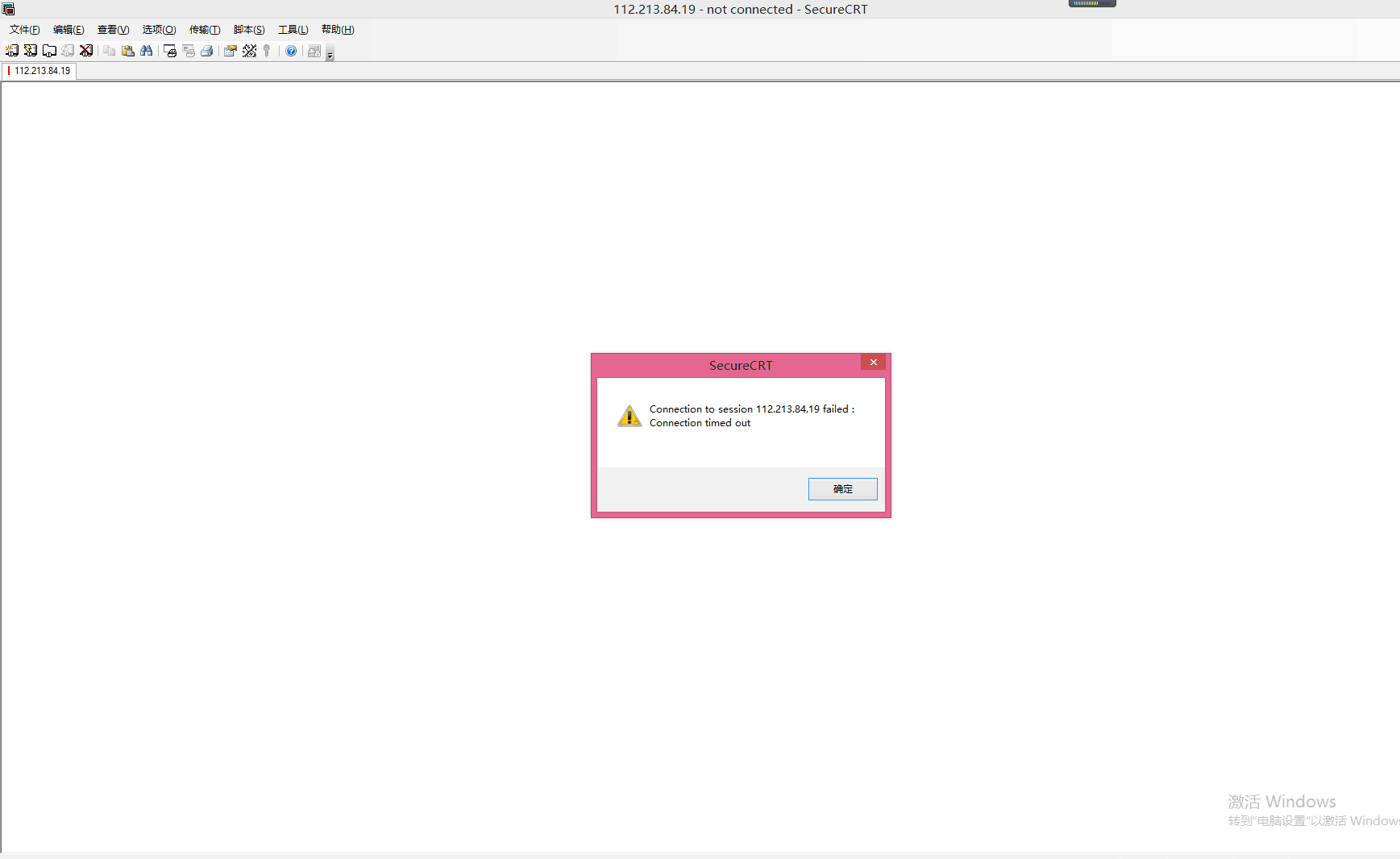Viewport: 1400px width, 859px height.
Task: Click the Paste clipboard icon
Action: [128, 51]
